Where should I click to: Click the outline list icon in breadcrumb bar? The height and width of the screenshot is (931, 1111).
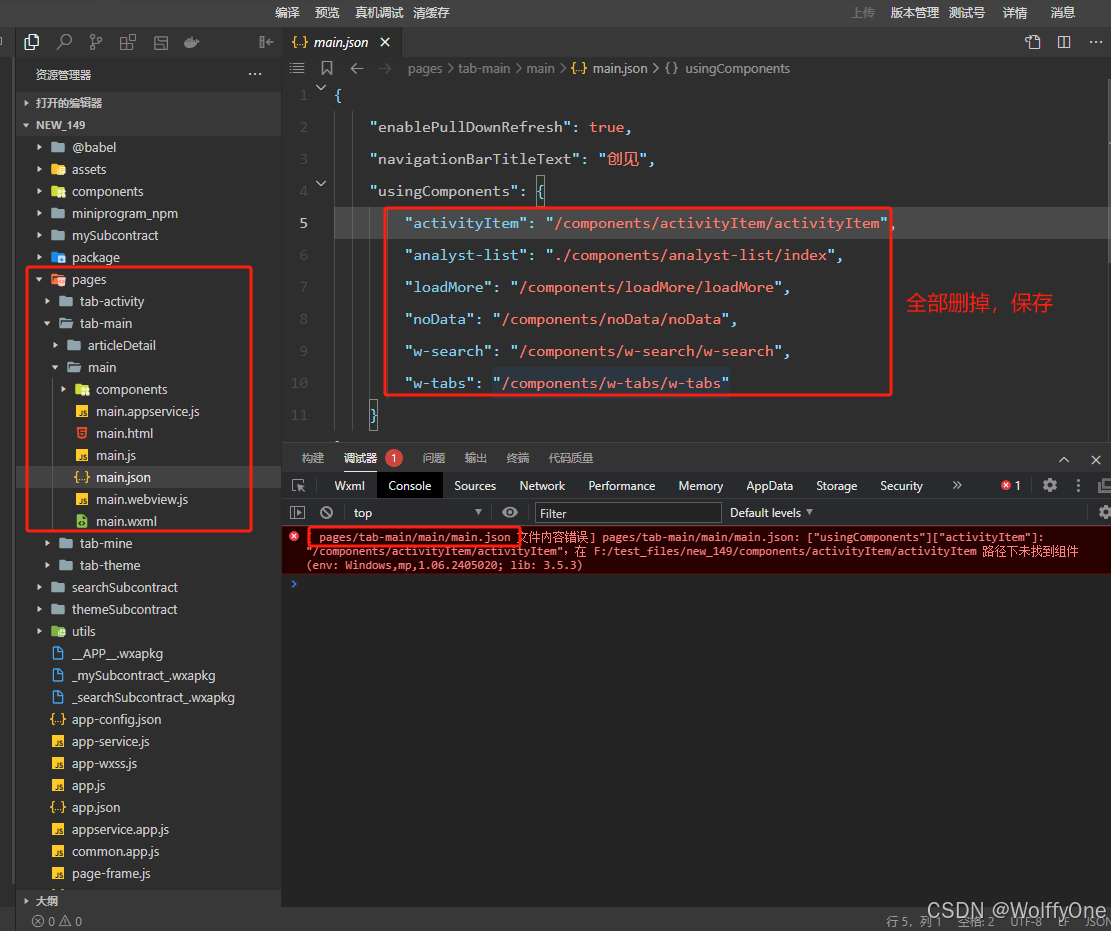pos(297,68)
